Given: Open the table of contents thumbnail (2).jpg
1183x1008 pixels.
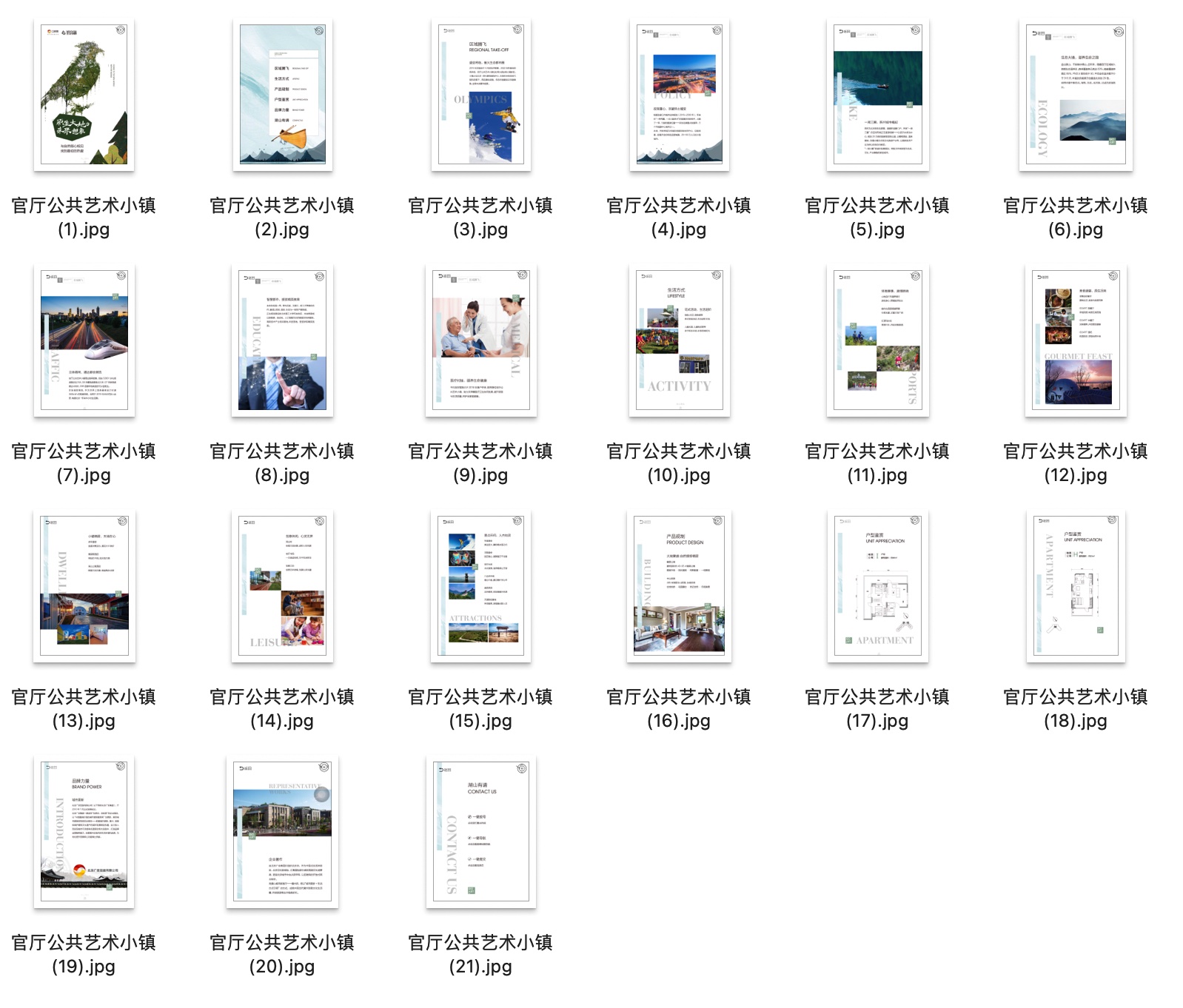Looking at the screenshot, I should pyautogui.click(x=282, y=95).
